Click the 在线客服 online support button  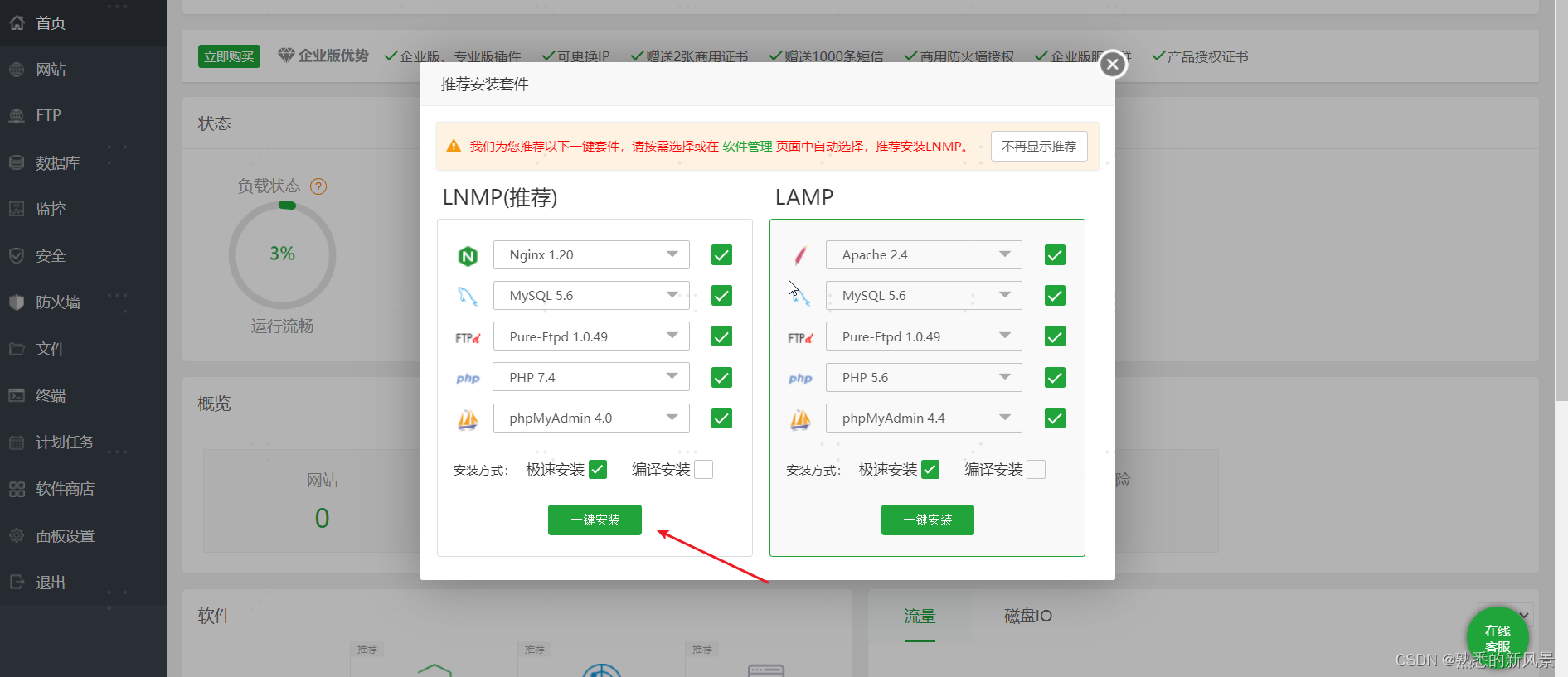(x=1498, y=638)
